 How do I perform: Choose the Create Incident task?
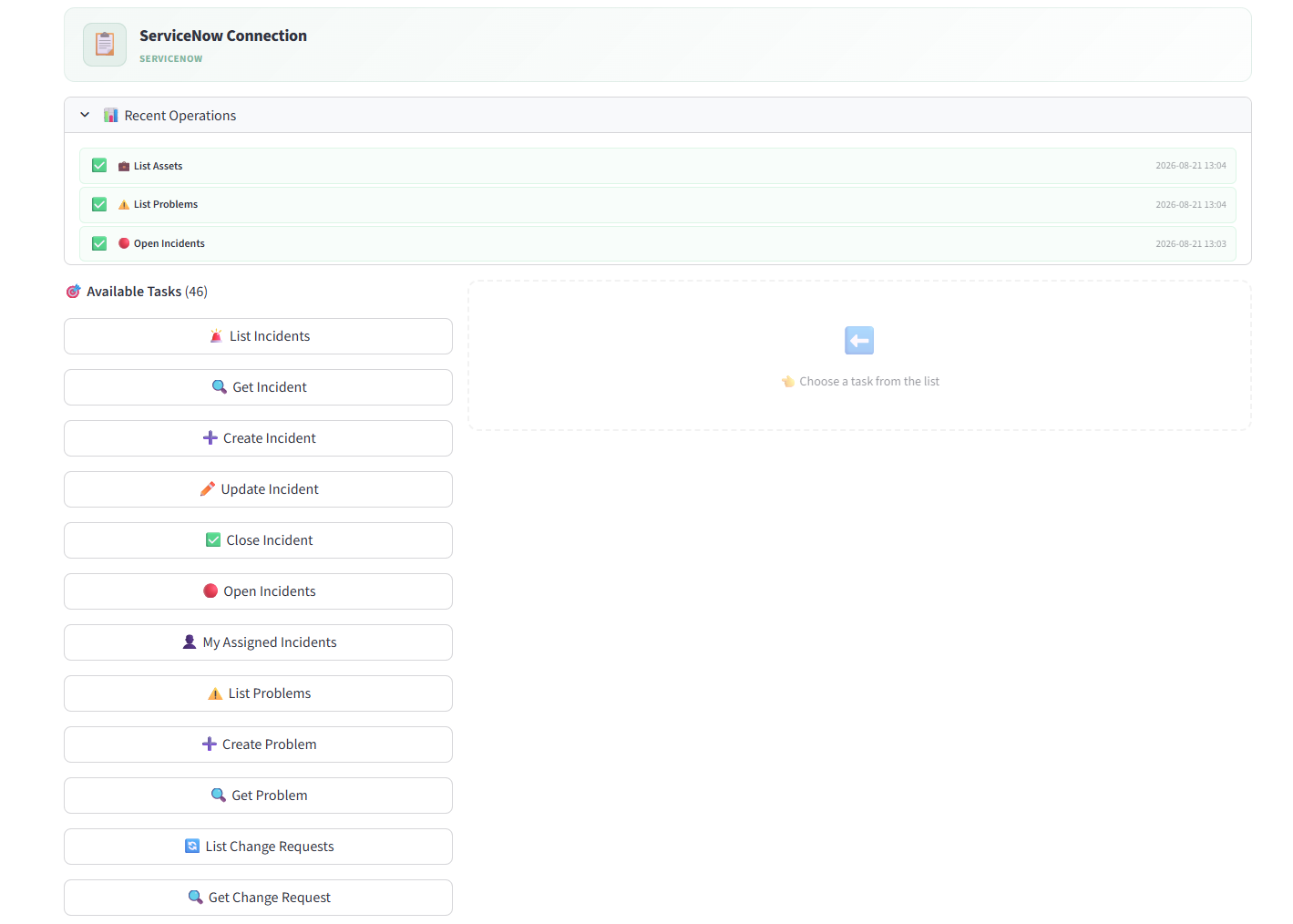pyautogui.click(x=258, y=438)
